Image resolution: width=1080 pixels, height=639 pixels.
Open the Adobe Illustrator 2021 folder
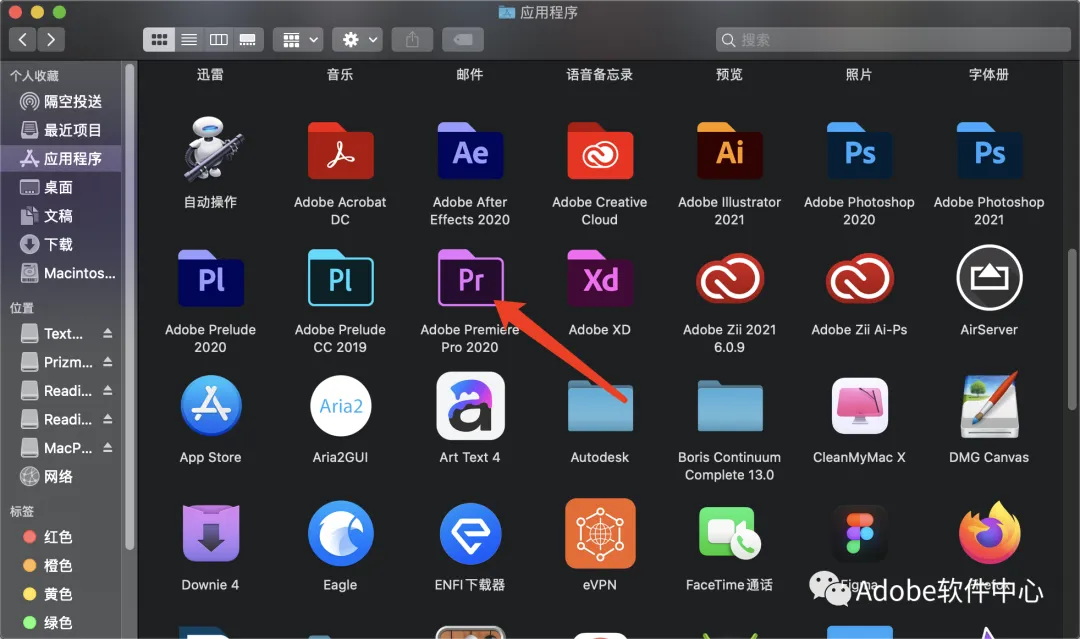tap(729, 151)
